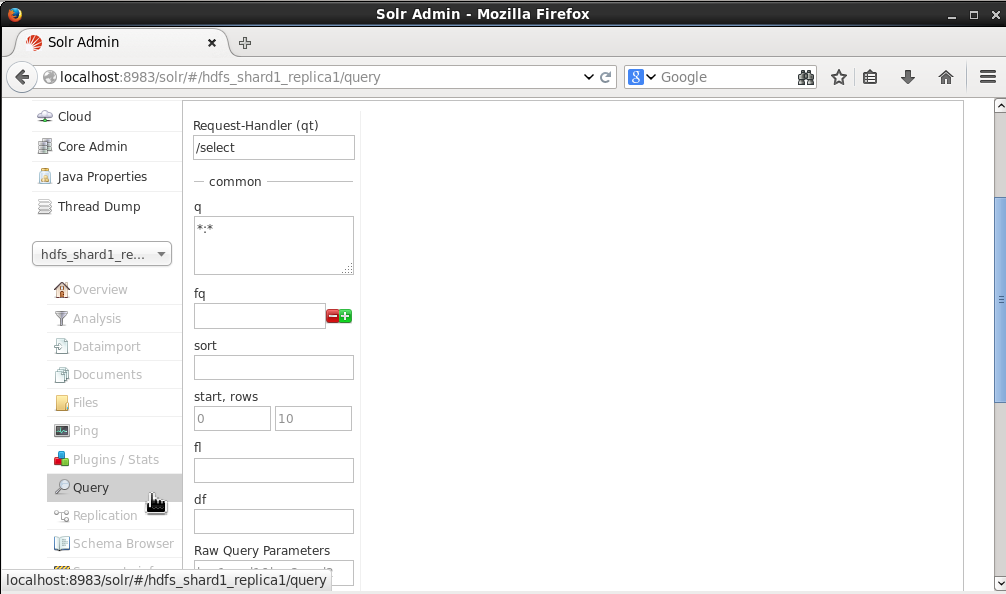Click the Schema Browser book icon
The width and height of the screenshot is (1006, 594).
(x=62, y=544)
